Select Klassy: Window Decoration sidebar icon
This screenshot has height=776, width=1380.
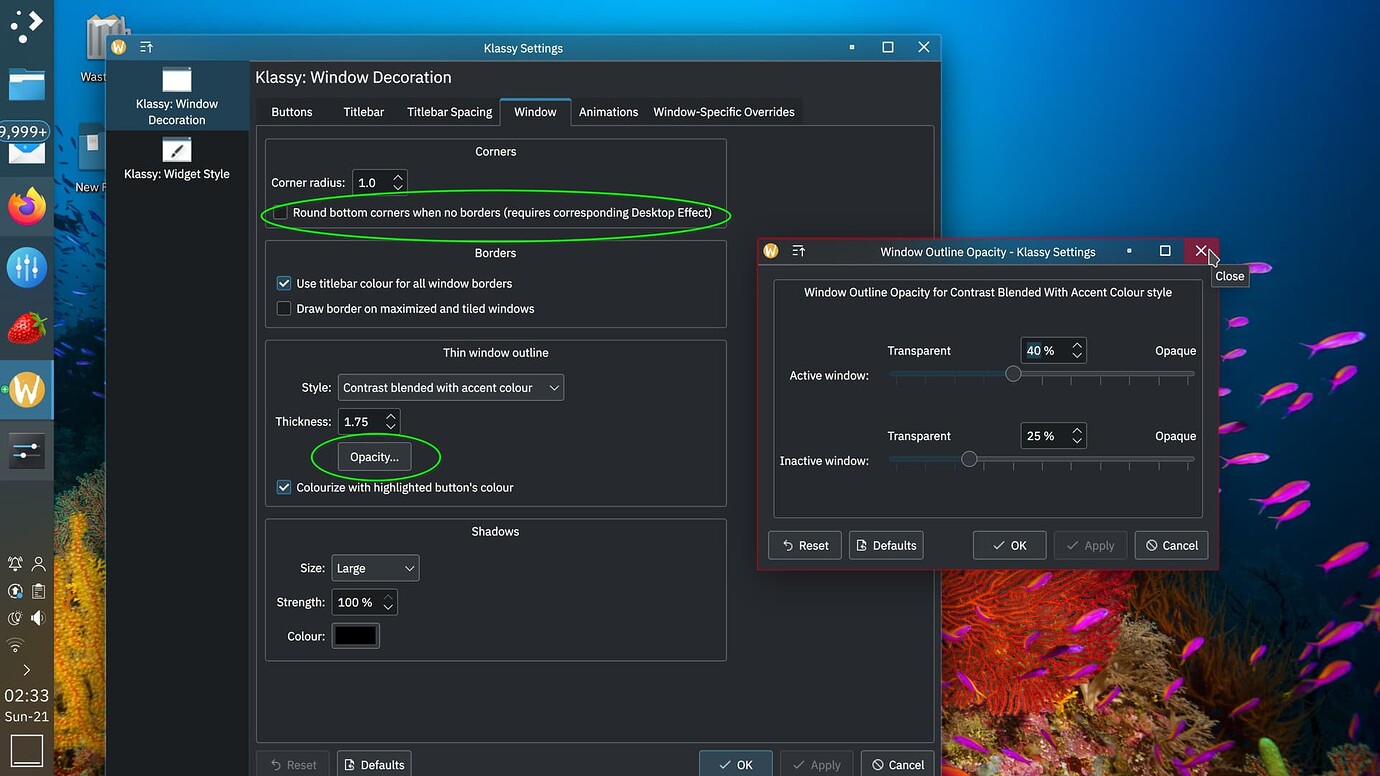176,80
